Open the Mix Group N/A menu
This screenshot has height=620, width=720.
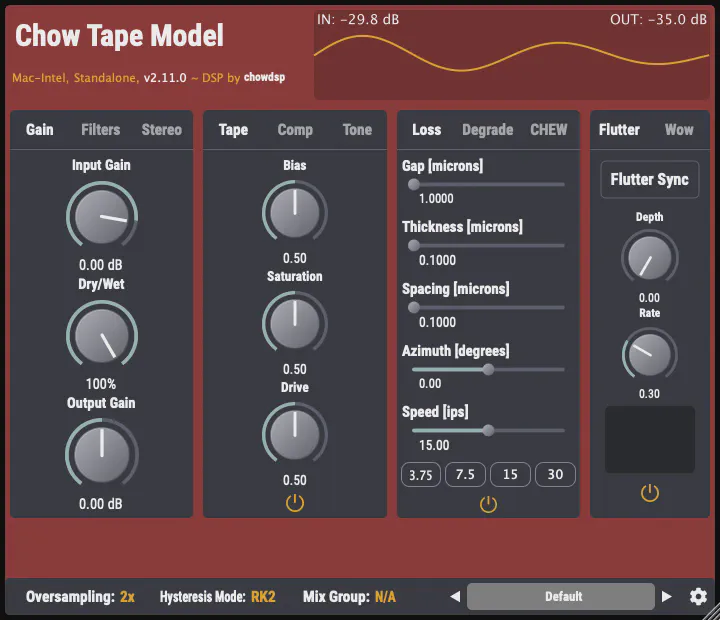coord(385,597)
